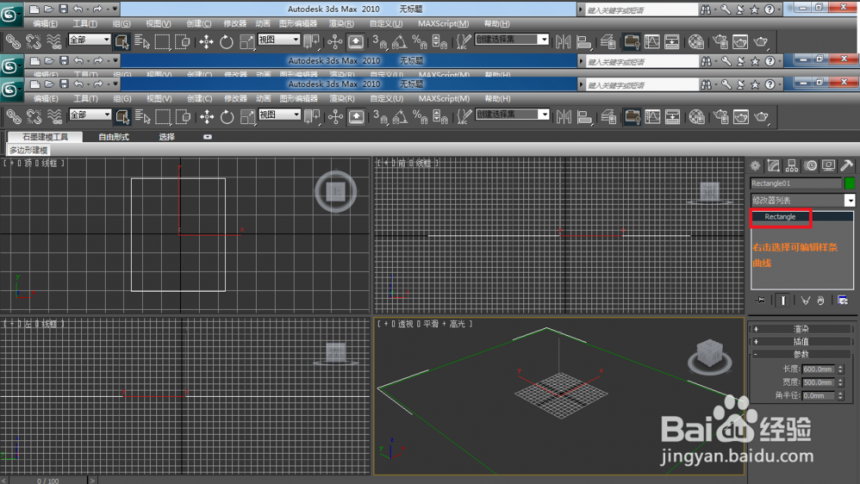Click Make Unique under the modifier stack
Screen dimensions: 860x484
coord(805,300)
